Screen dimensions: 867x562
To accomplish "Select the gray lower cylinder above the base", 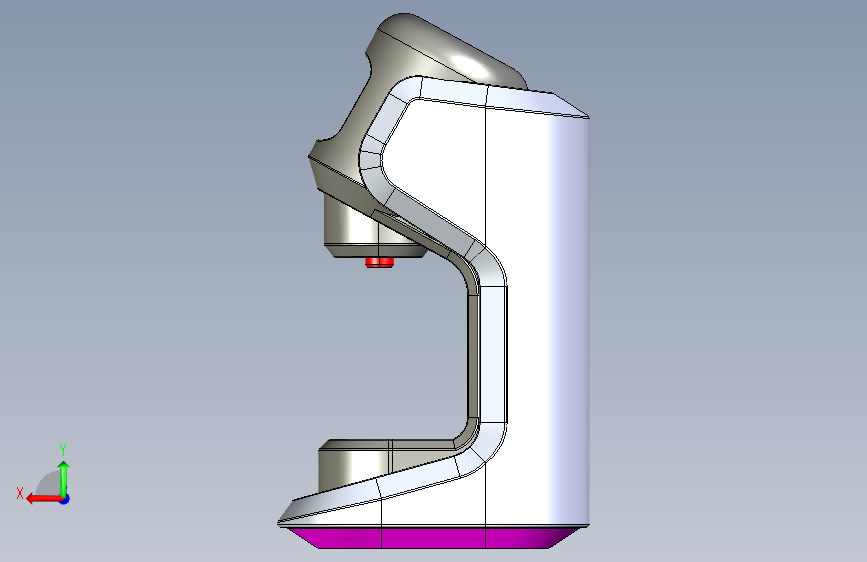I will [354, 464].
